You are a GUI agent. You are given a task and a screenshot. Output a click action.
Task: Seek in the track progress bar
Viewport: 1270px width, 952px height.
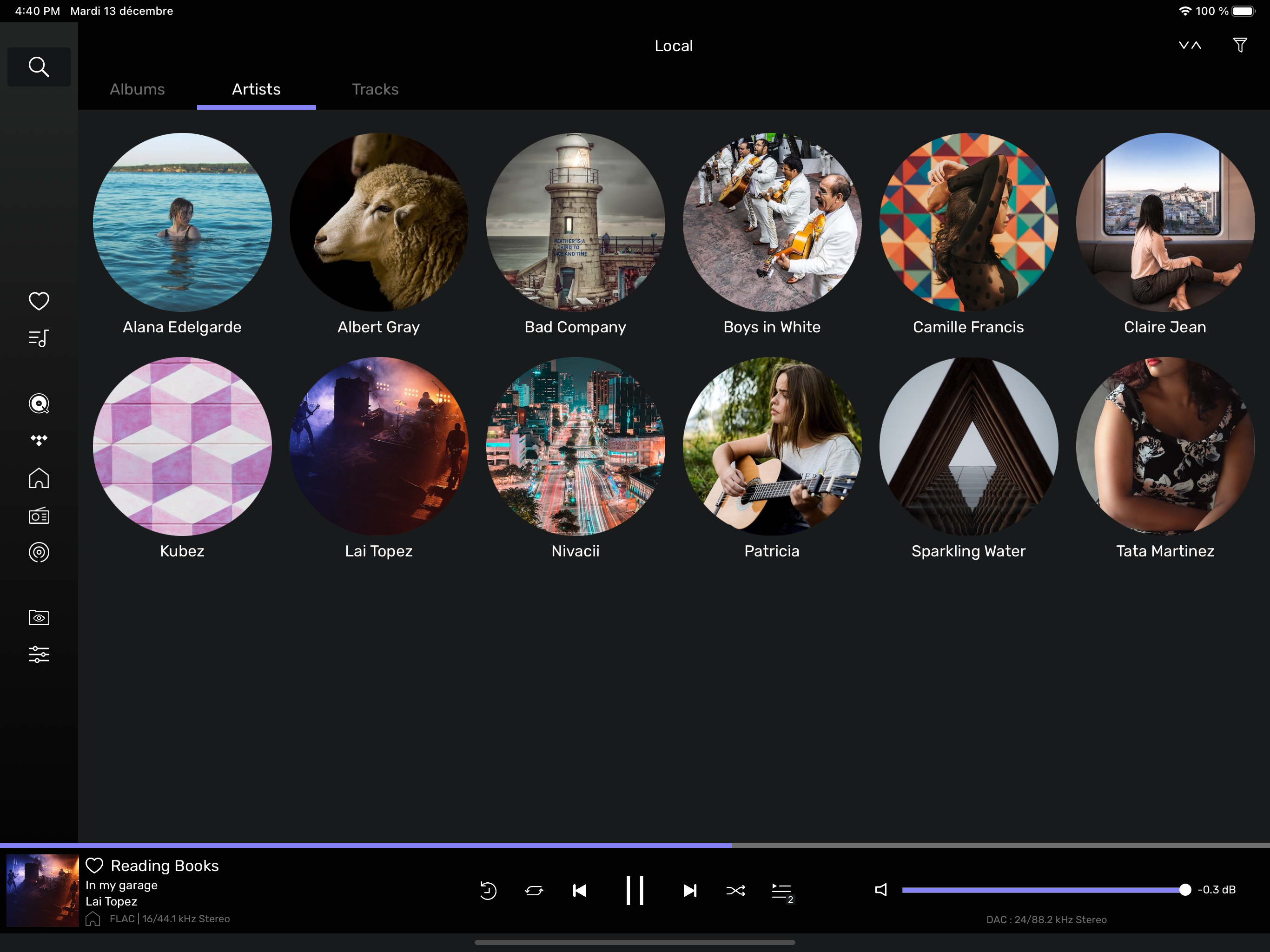pyautogui.click(x=635, y=845)
